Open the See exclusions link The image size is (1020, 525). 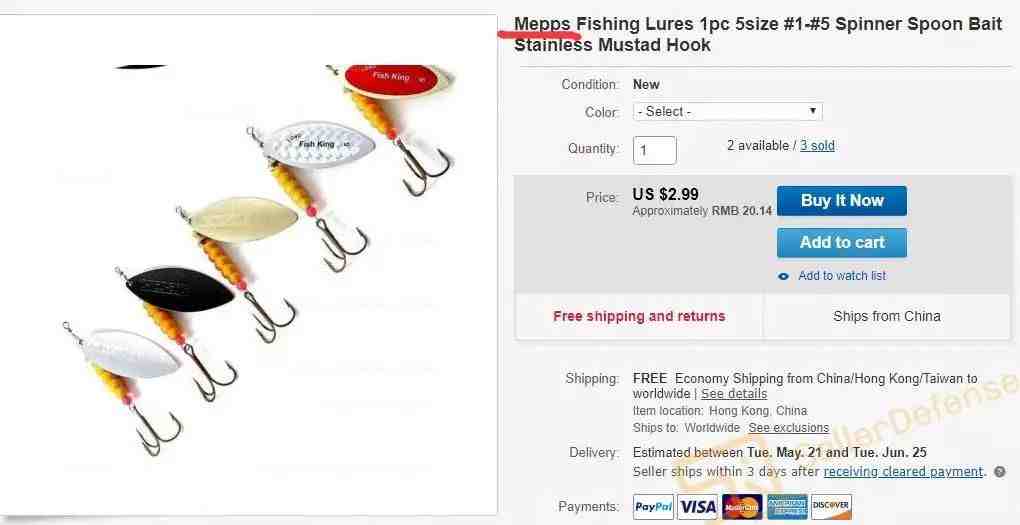tap(788, 428)
